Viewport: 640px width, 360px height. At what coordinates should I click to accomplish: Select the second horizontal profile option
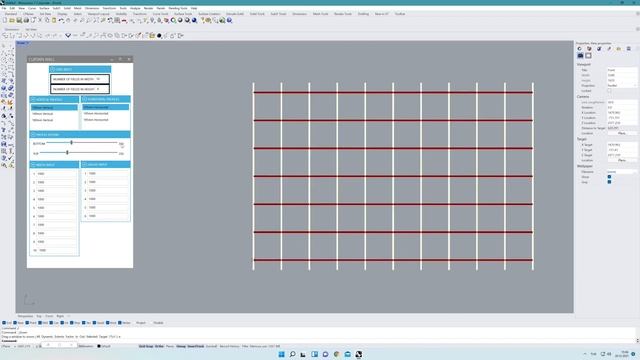[106, 113]
